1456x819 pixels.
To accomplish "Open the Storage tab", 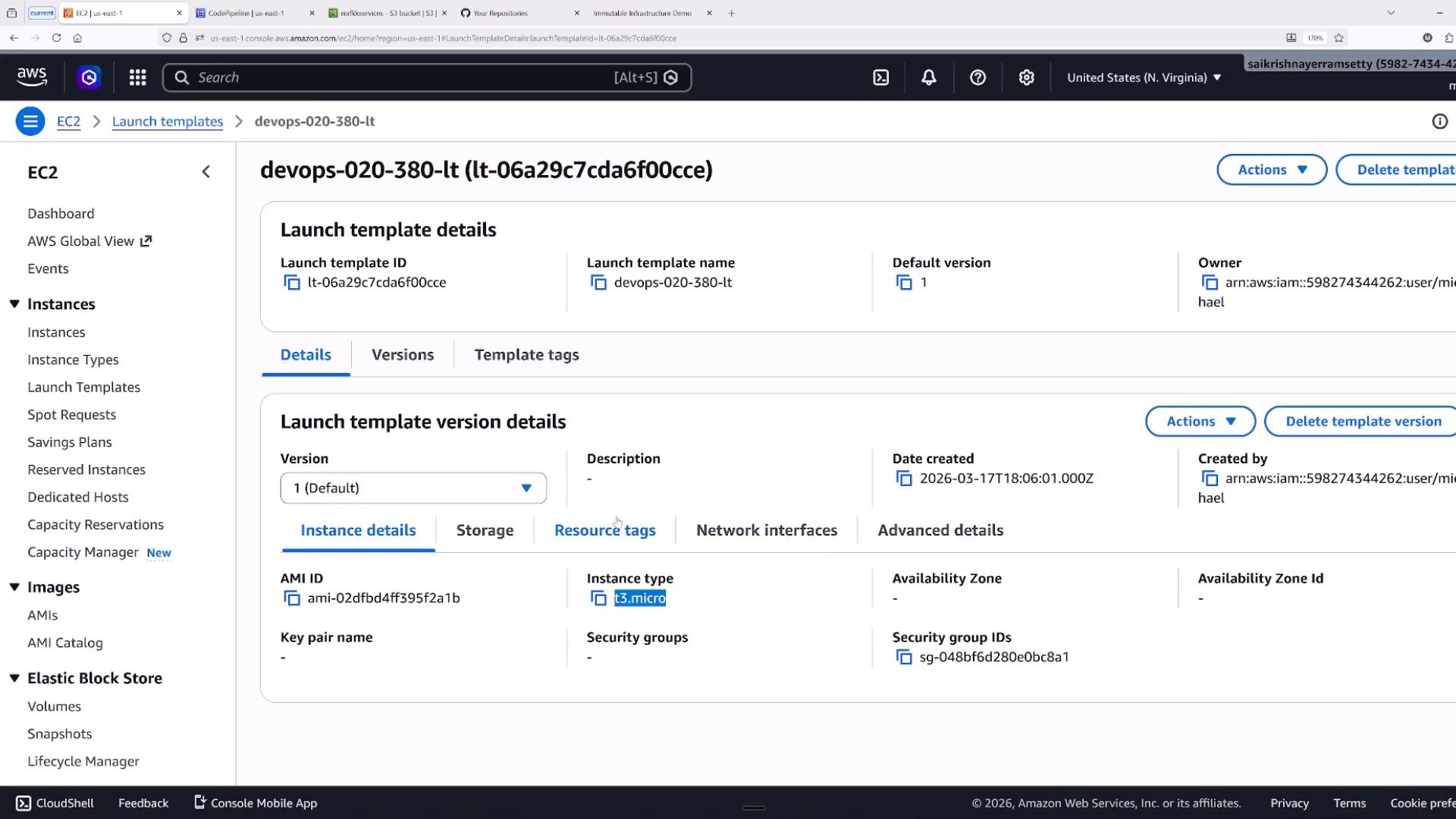I will point(485,531).
